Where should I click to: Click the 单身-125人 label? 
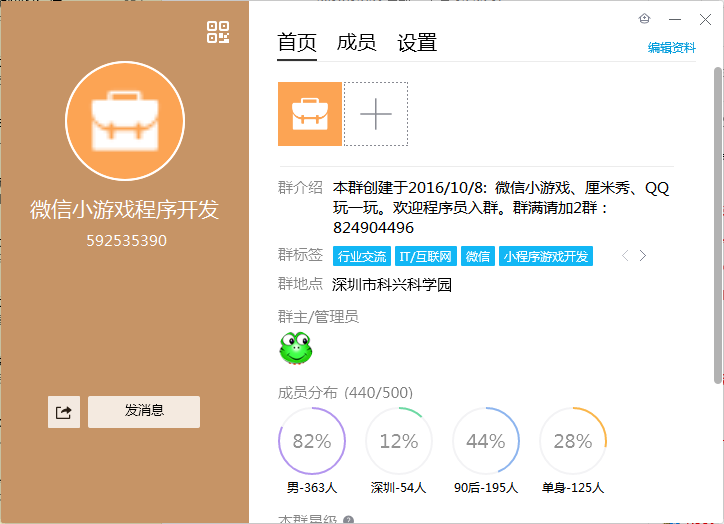pos(573,488)
